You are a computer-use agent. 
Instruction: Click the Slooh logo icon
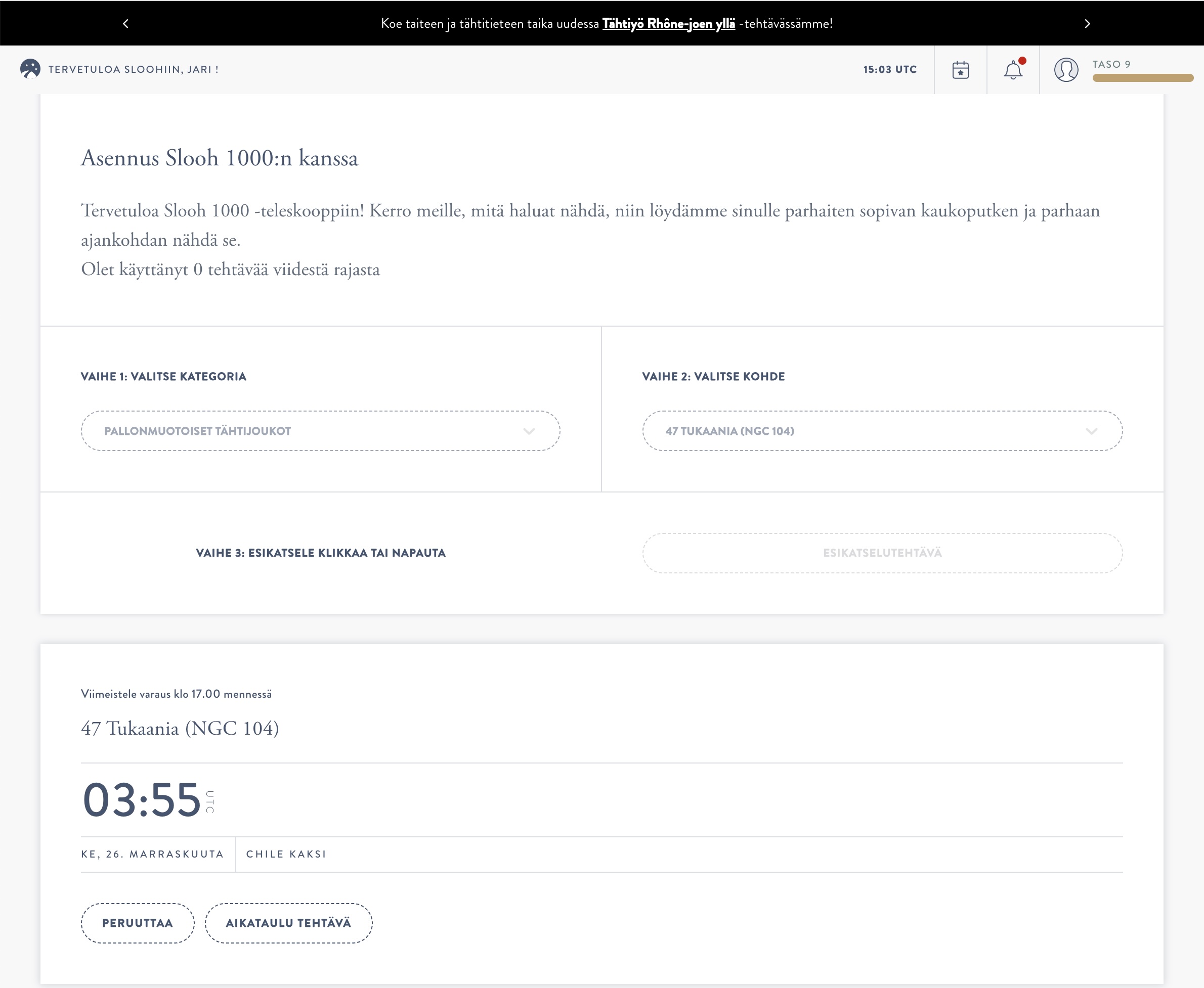(30, 69)
